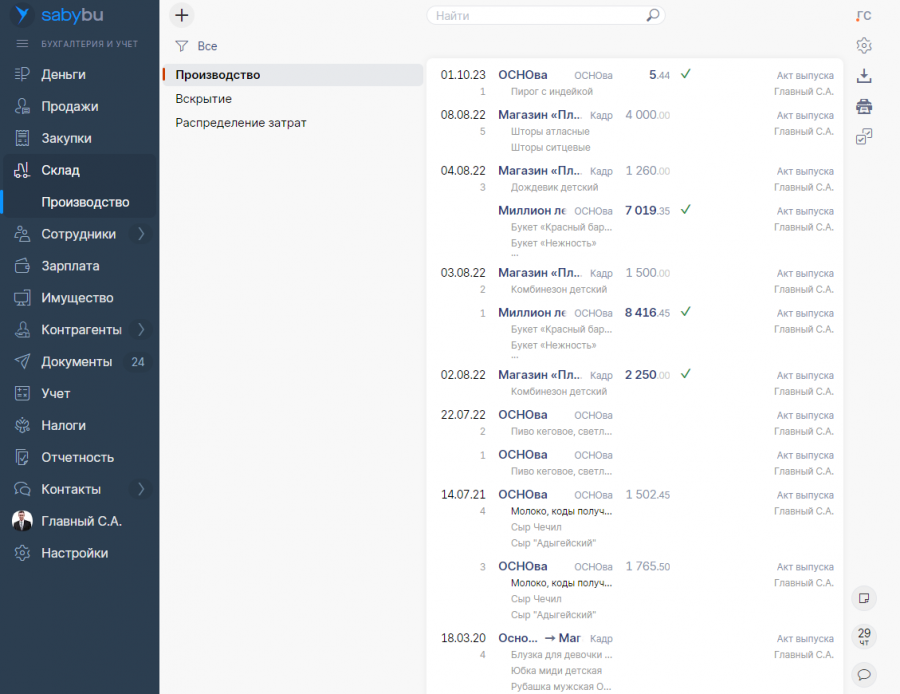Viewport: 900px width, 694px height.
Task: Open settings gear icon in right panel
Action: click(x=864, y=45)
